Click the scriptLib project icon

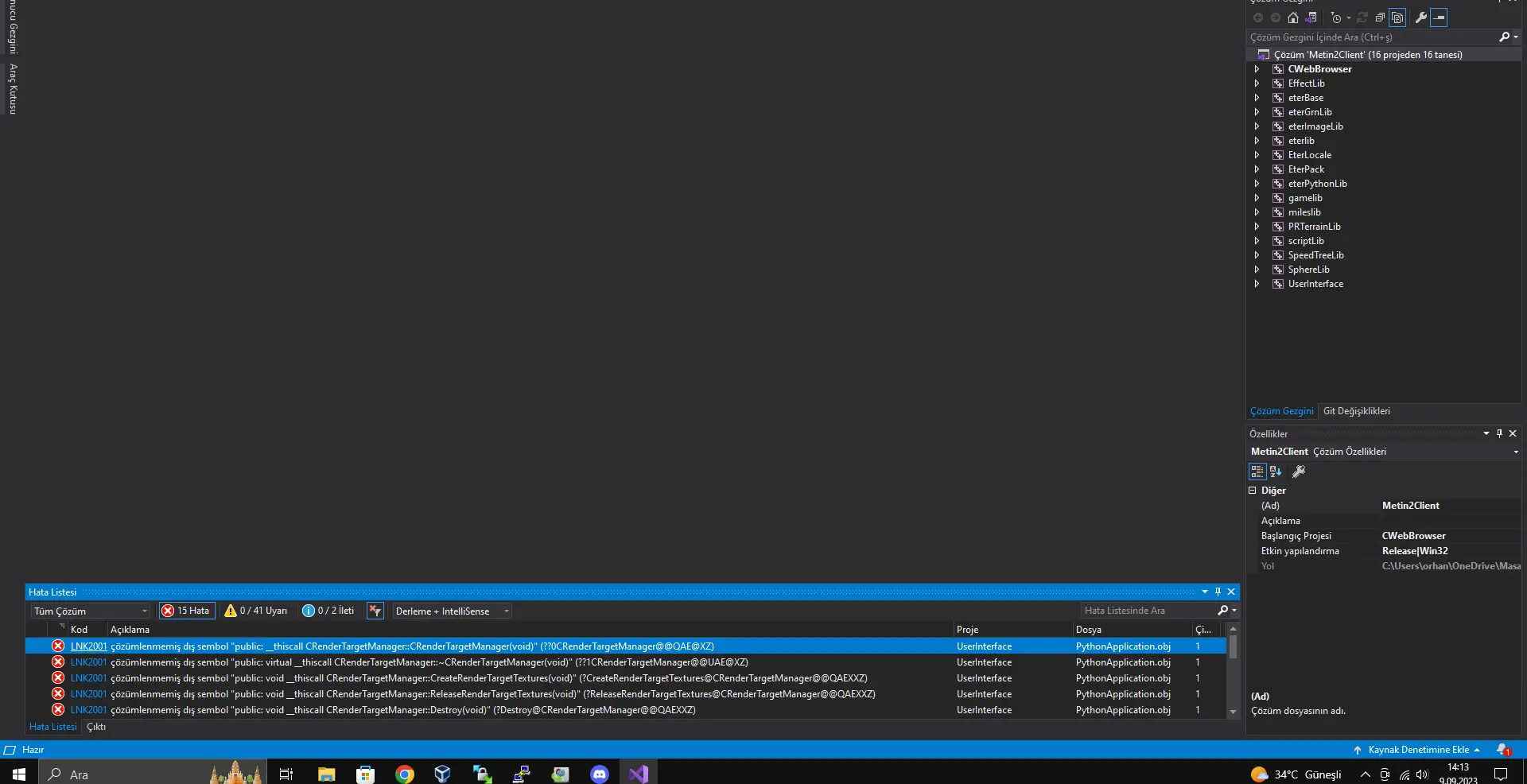click(x=1278, y=241)
